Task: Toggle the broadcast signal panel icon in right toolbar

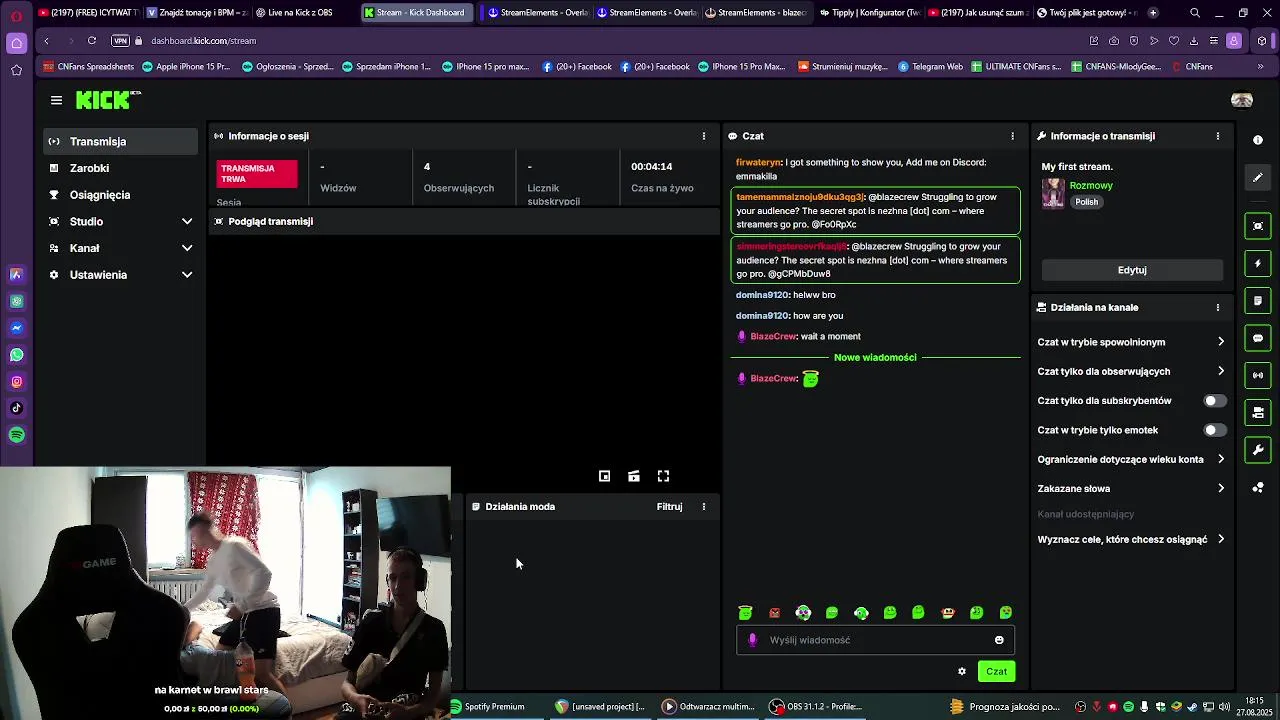Action: coord(1258,376)
